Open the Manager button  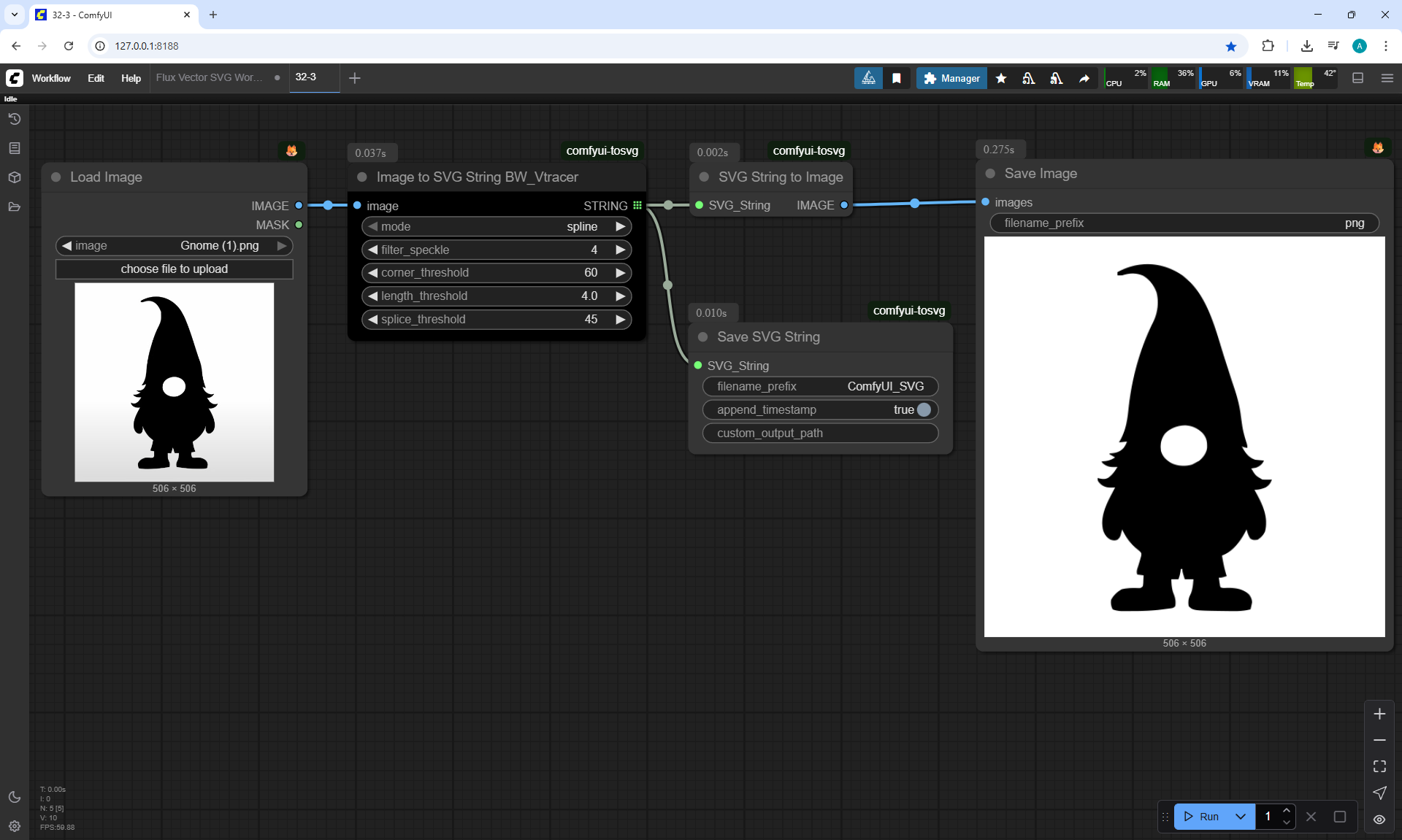951,78
